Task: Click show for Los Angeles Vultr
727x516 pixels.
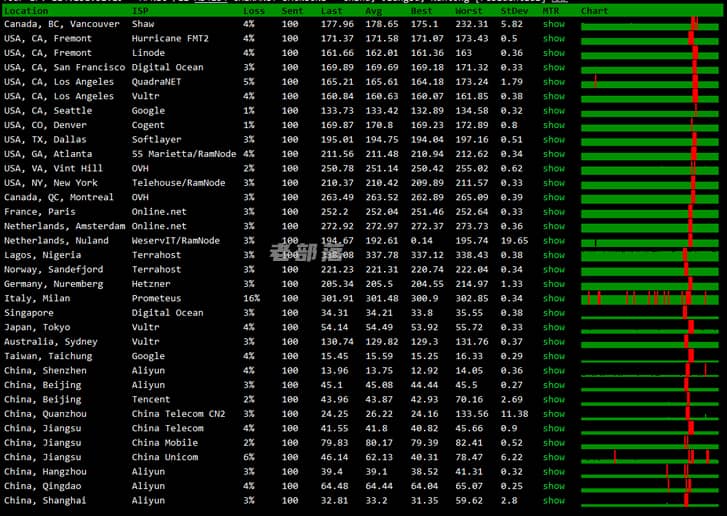Action: click(x=554, y=96)
